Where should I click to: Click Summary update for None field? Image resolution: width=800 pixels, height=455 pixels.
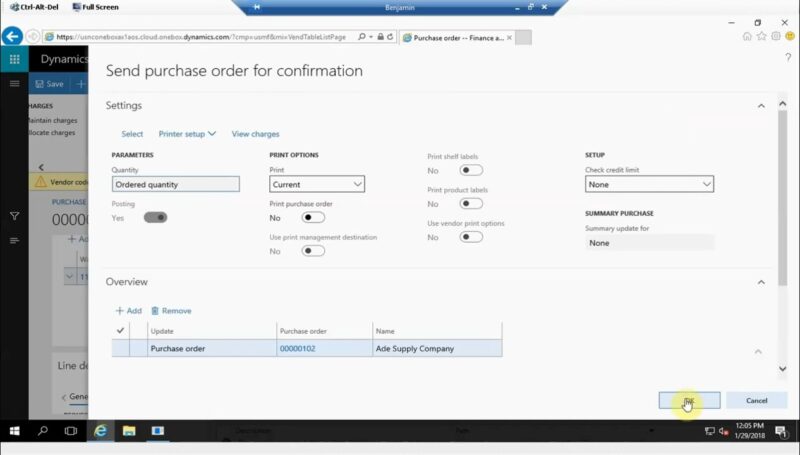tap(649, 243)
